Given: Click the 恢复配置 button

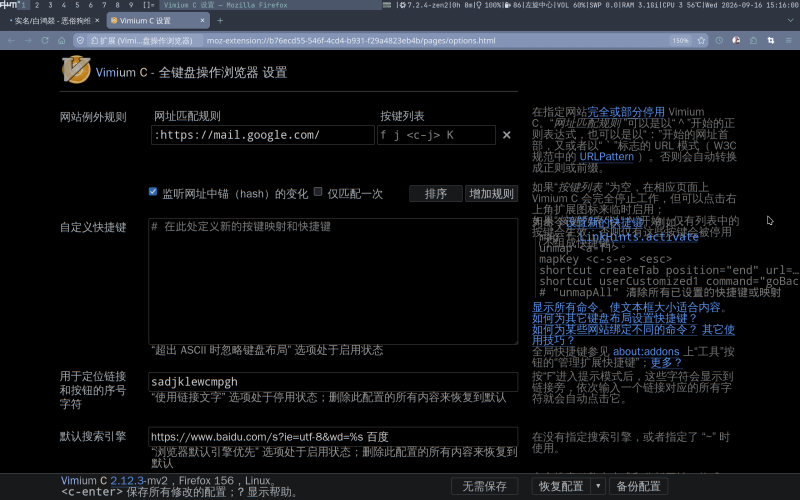Looking at the screenshot, I should click(561, 486).
